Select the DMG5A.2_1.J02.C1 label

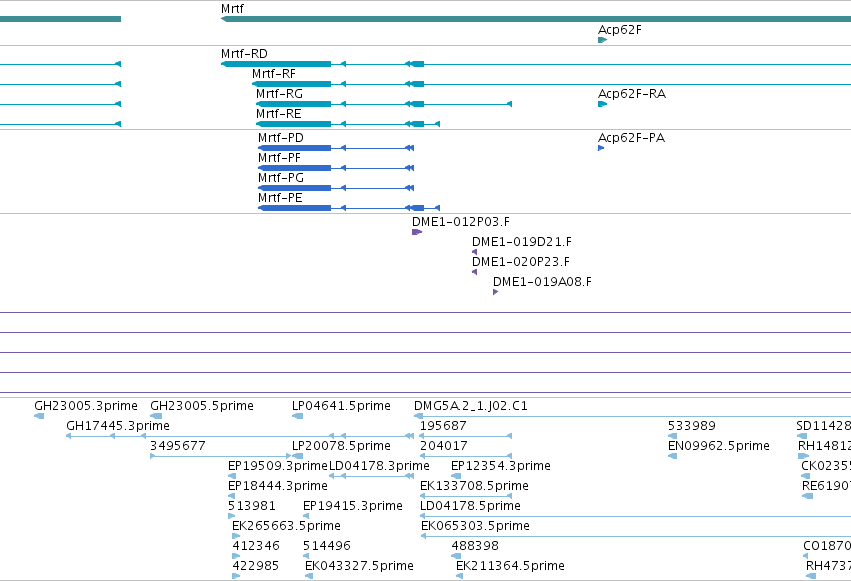[x=471, y=406]
